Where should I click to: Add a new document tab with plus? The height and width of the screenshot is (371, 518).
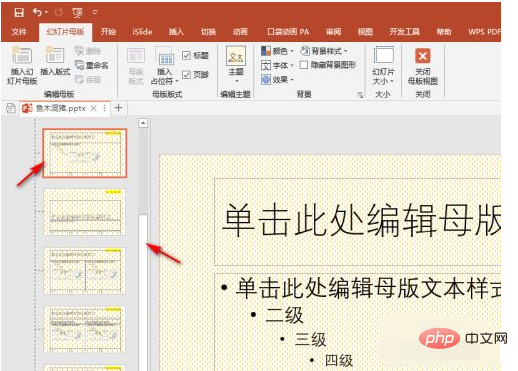[118, 108]
